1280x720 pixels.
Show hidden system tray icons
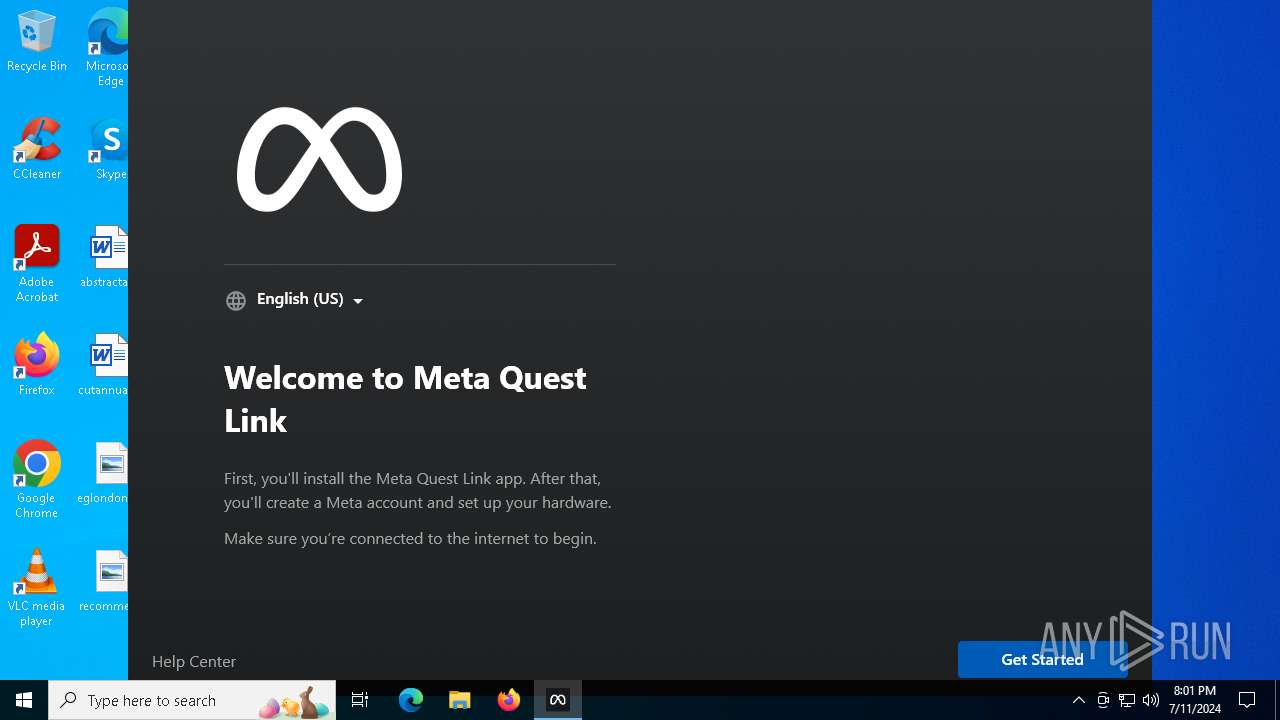1079,700
